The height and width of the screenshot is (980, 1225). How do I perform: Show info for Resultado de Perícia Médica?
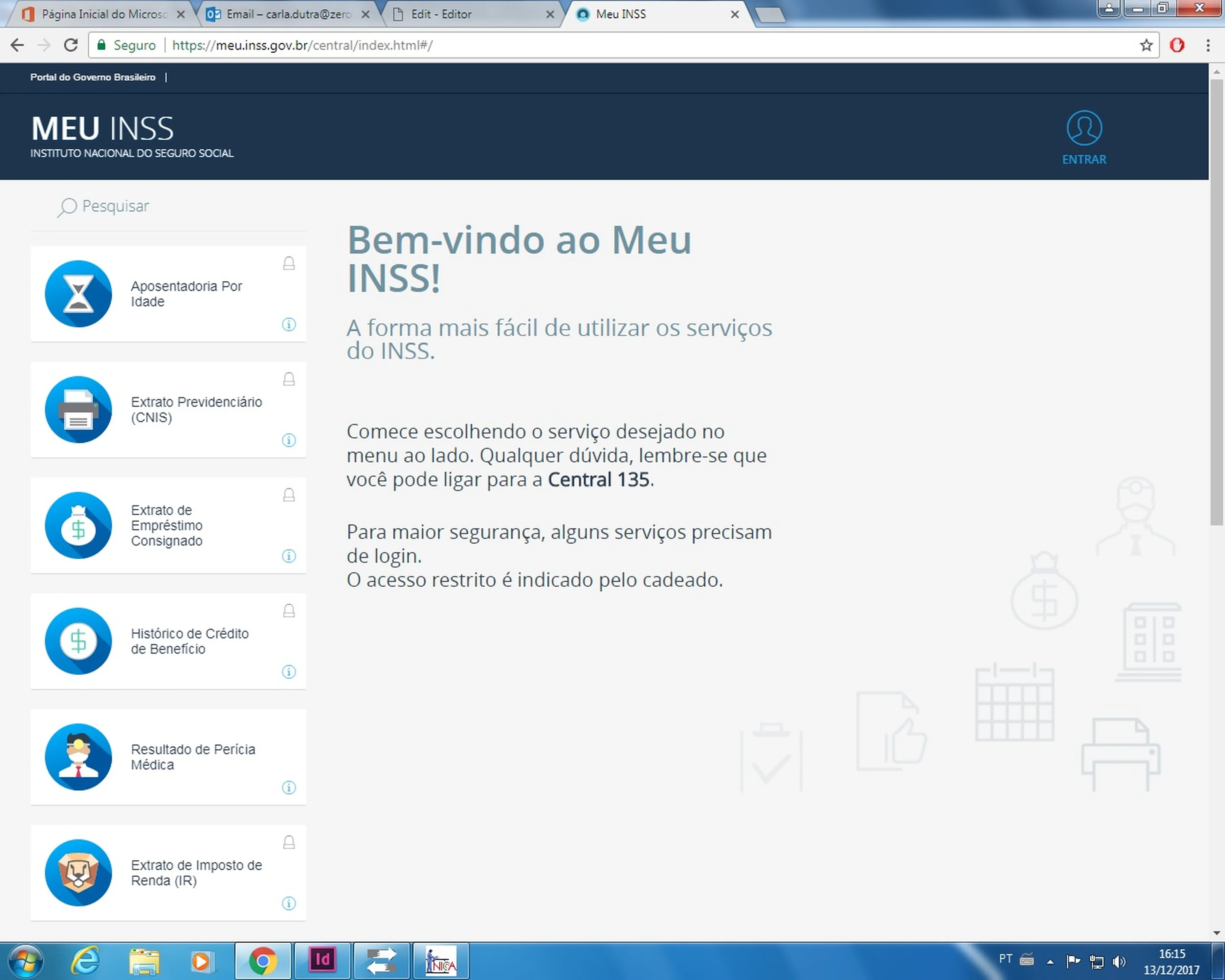(x=289, y=788)
